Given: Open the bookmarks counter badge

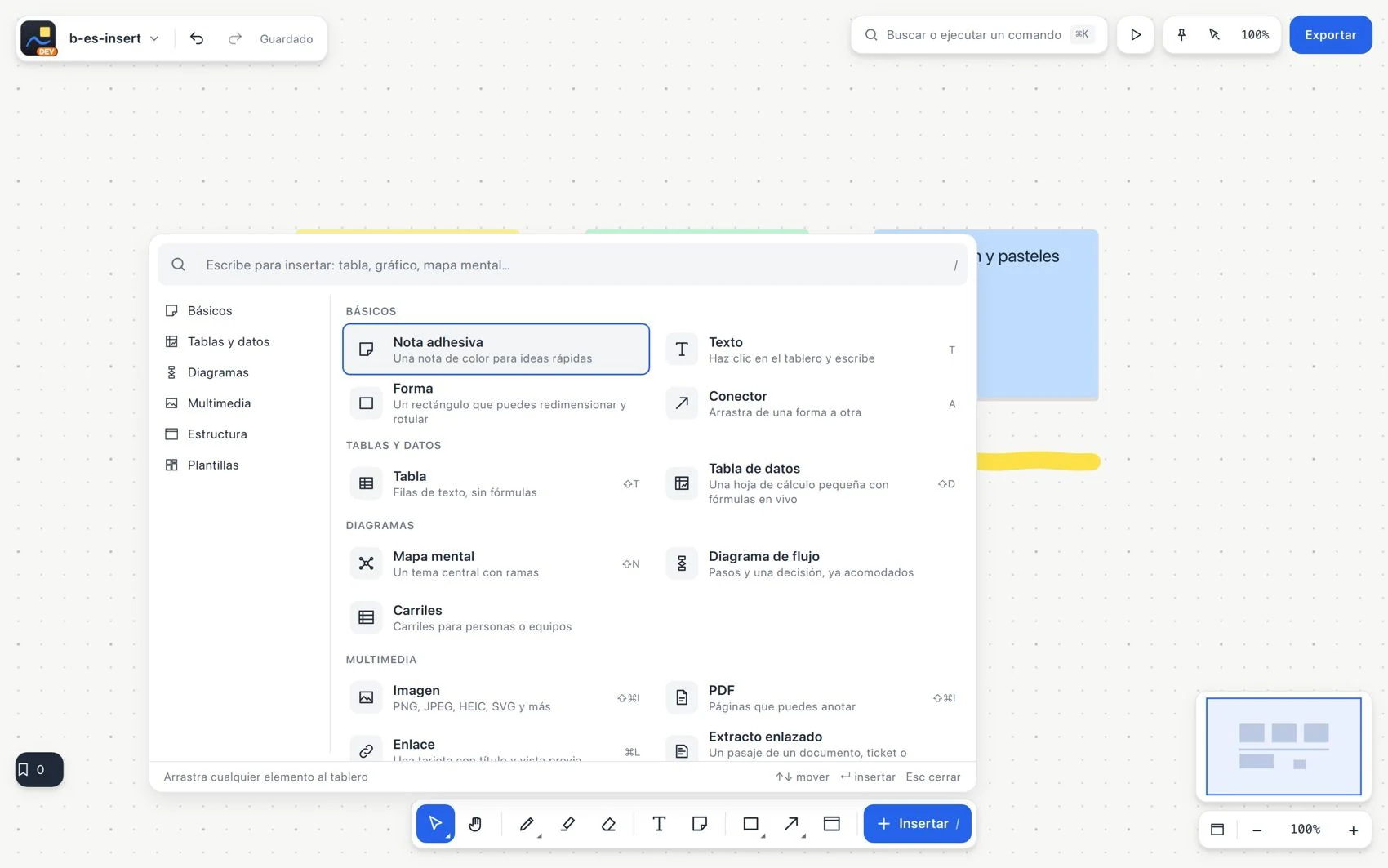Looking at the screenshot, I should point(39,769).
